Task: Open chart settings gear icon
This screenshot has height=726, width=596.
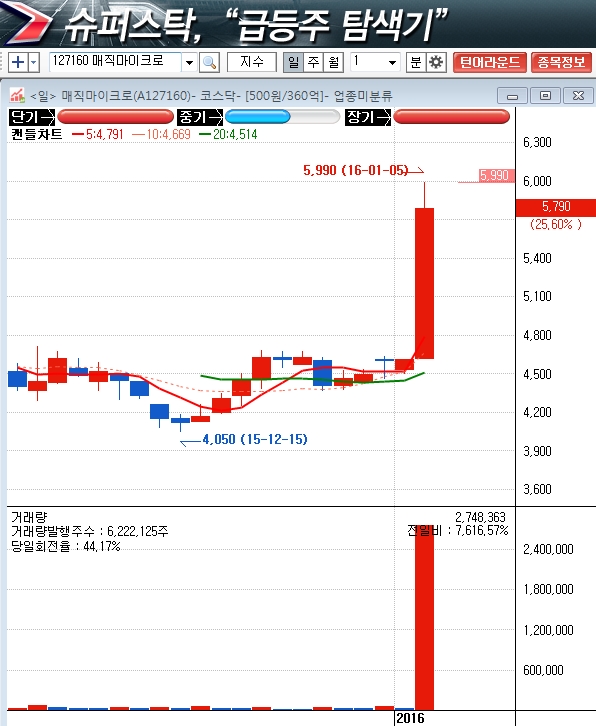Action: pyautogui.click(x=436, y=62)
